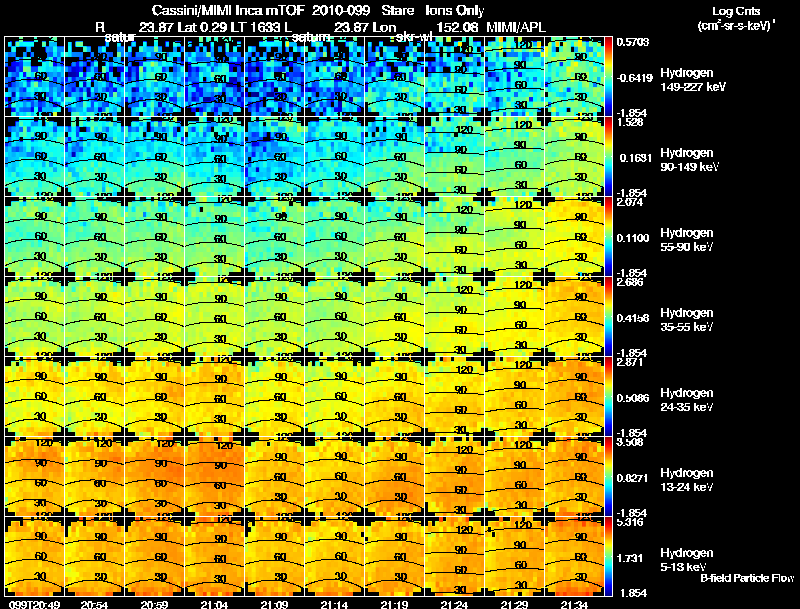
Task: Click the Hydrogen 5-13 keV row label
Action: (x=687, y=560)
